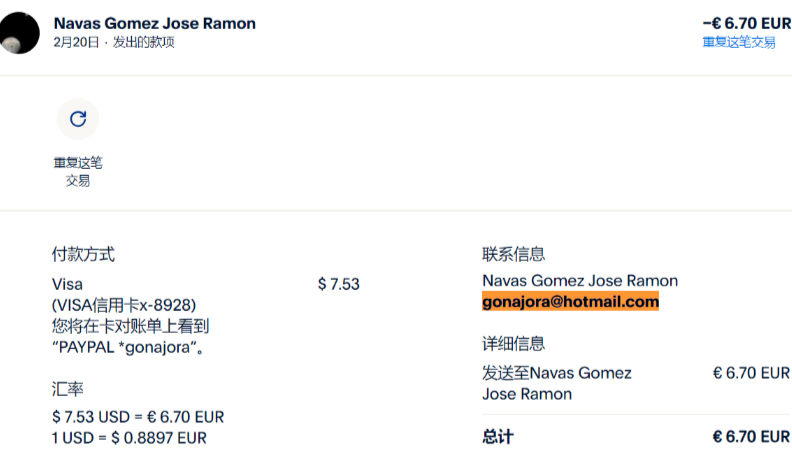Click the VISA信用卡x-8928 card text
The image size is (792, 462).
point(123,304)
